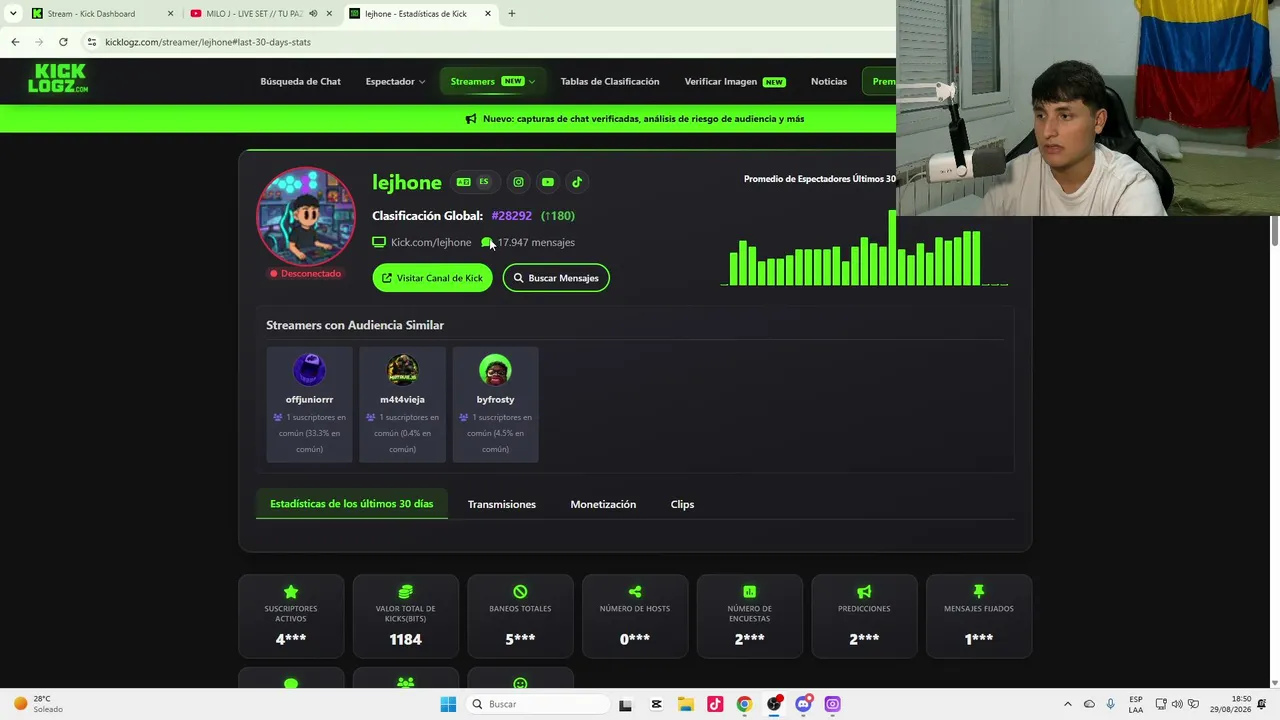Mute the MILO J tab audio icon
Viewport: 1280px width, 720px height.
(313, 14)
